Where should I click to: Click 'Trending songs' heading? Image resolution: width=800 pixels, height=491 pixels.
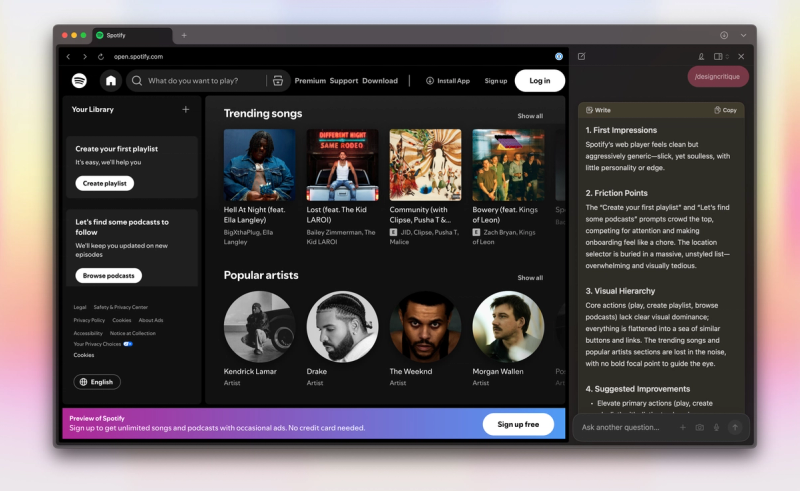pyautogui.click(x=263, y=113)
